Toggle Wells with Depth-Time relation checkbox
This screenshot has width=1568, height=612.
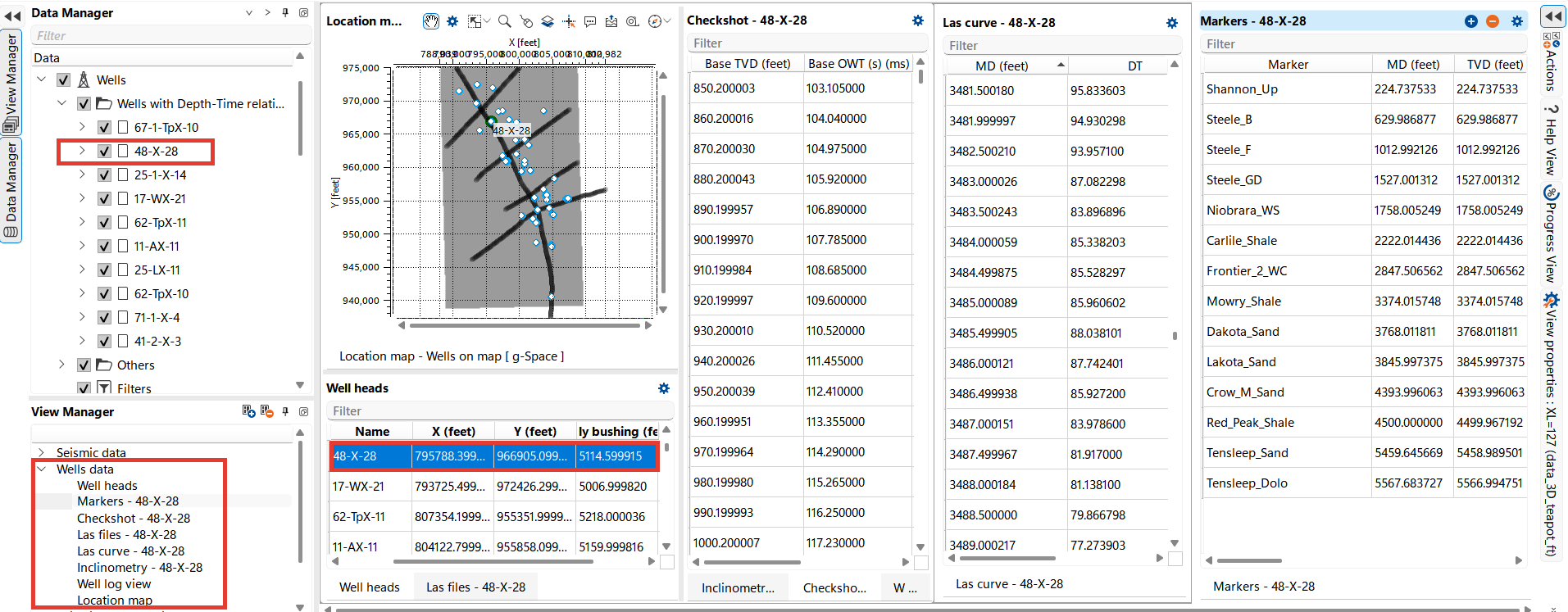point(84,103)
